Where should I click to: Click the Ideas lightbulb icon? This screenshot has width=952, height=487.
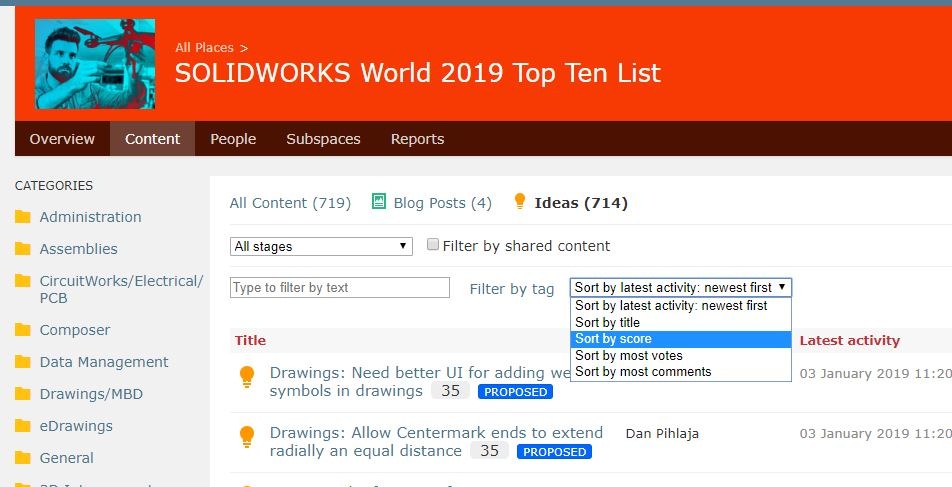pyautogui.click(x=520, y=201)
